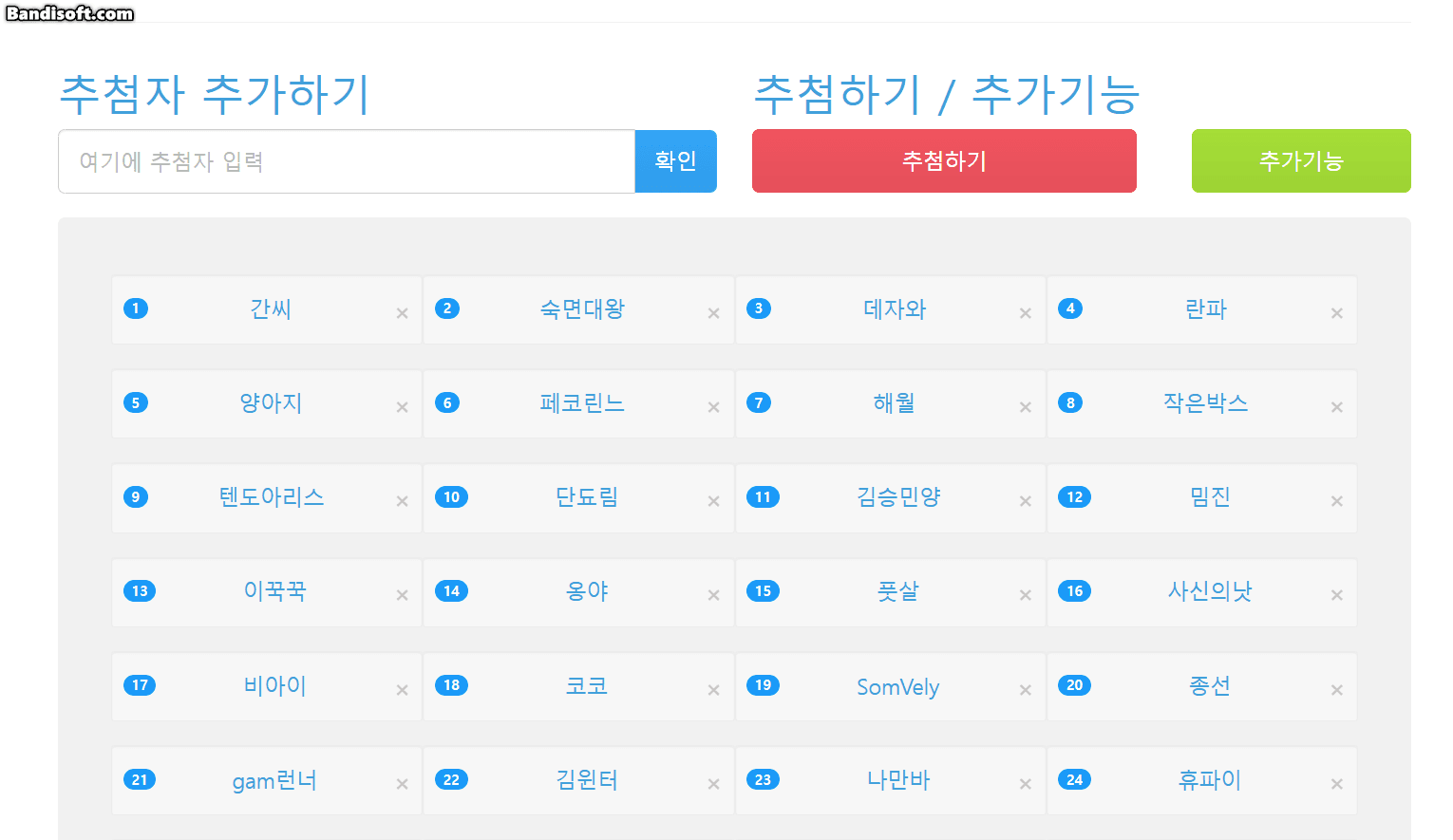1453x840 pixels.
Task: Click number badge 12 on 밈진
Action: (x=1074, y=496)
